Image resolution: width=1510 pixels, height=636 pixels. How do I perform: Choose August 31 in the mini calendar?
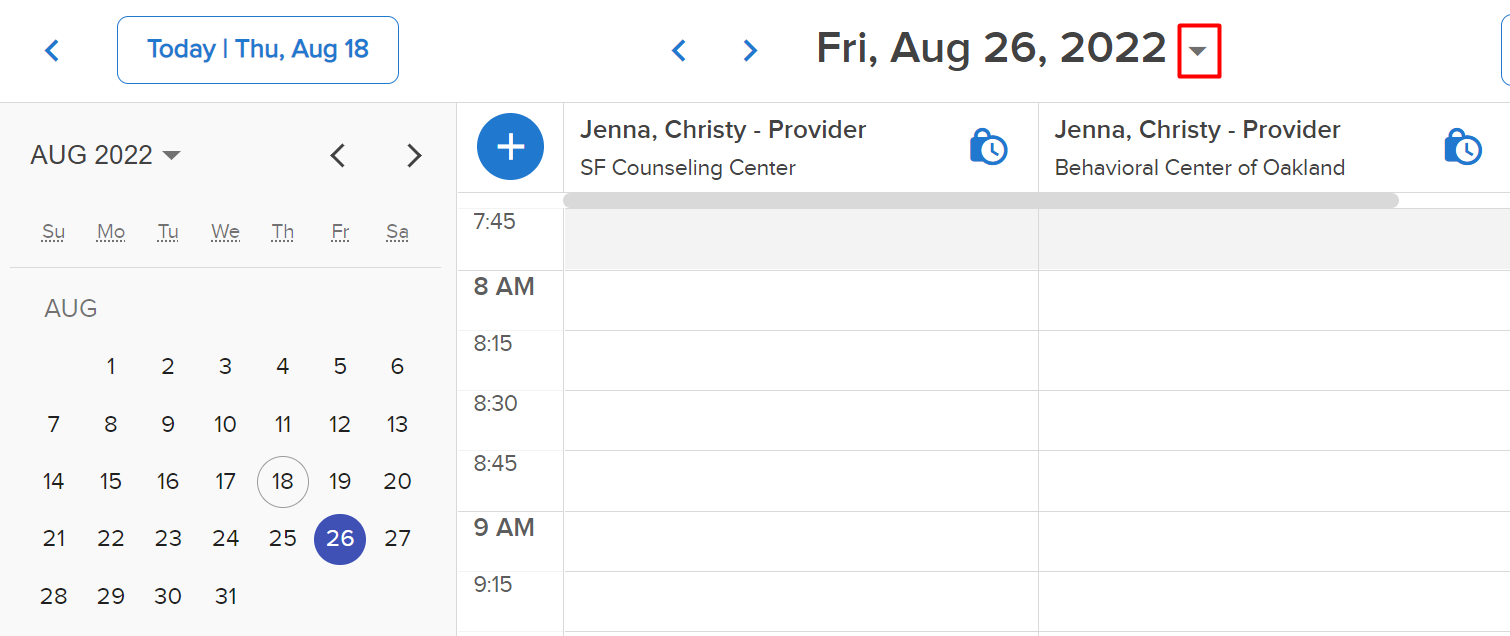point(226,596)
